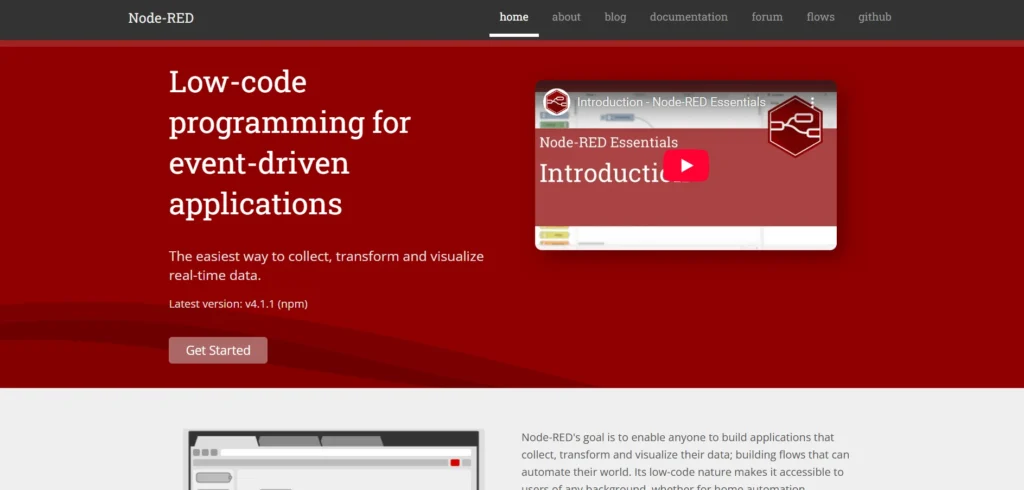Click the video title 'Introduction - Node-RED Essentials'

671,102
